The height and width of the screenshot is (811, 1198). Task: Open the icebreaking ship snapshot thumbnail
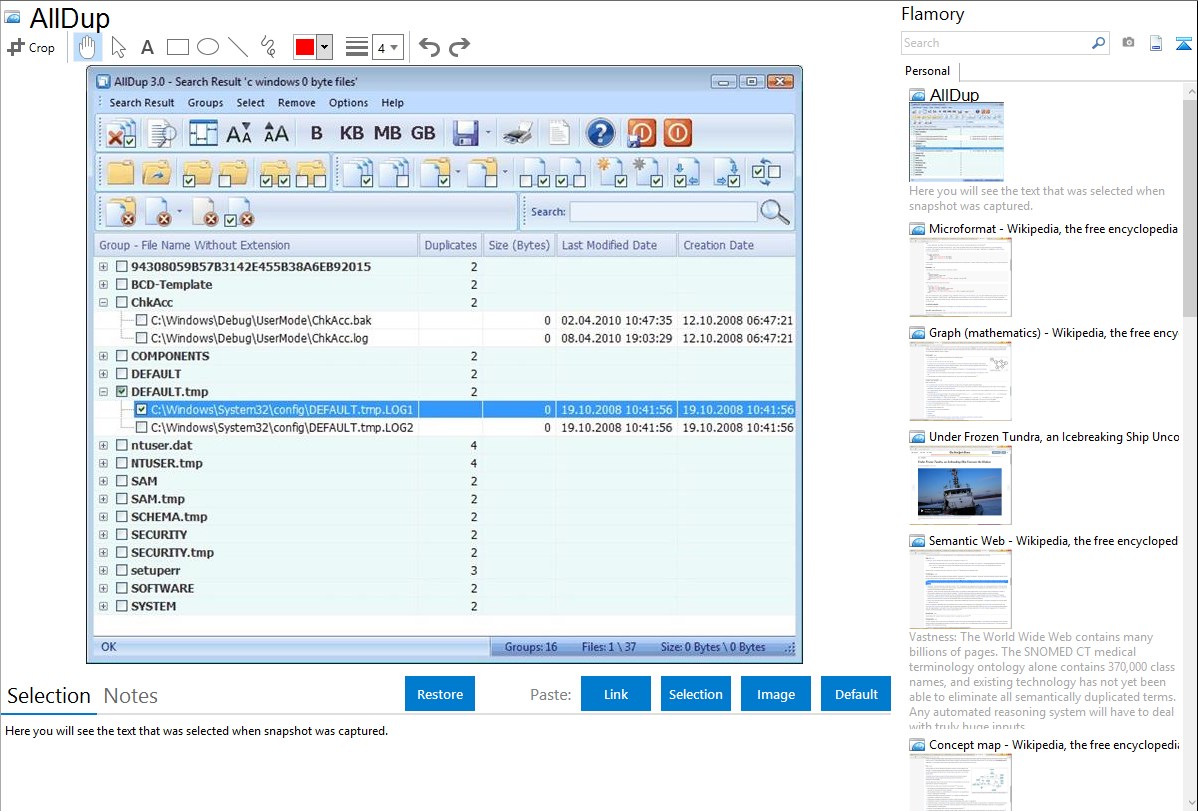coord(960,486)
